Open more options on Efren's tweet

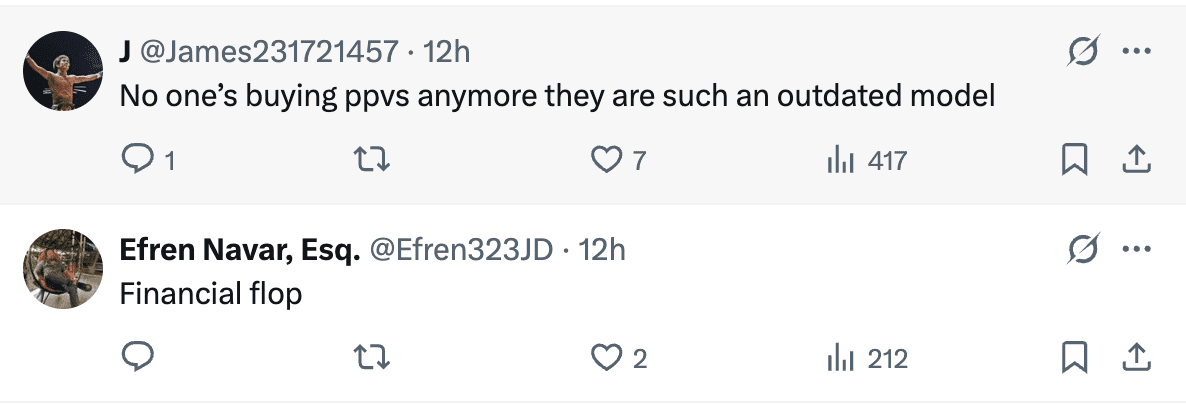(x=1136, y=249)
